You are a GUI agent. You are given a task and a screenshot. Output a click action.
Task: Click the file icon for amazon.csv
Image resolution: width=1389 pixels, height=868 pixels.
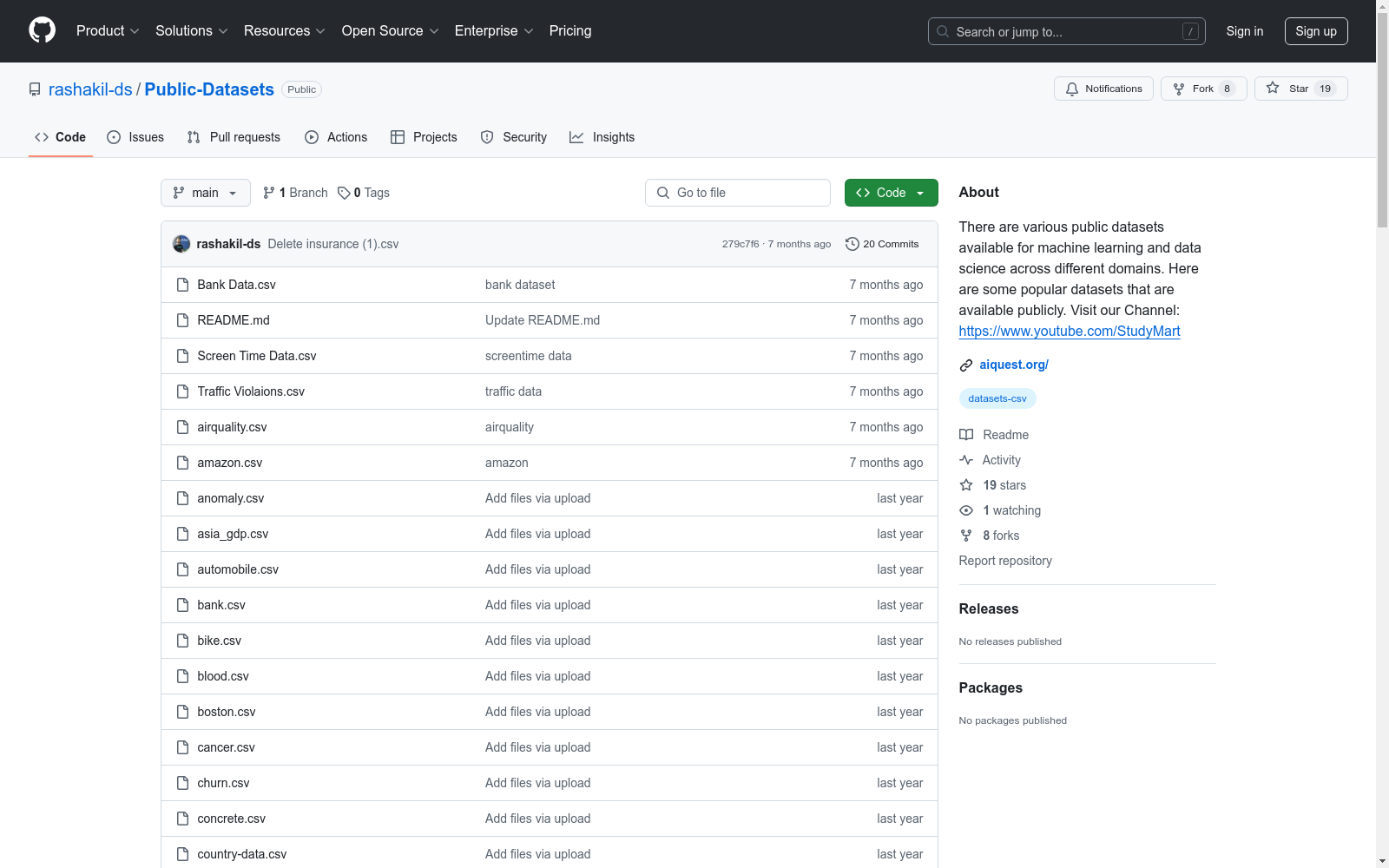(x=182, y=463)
